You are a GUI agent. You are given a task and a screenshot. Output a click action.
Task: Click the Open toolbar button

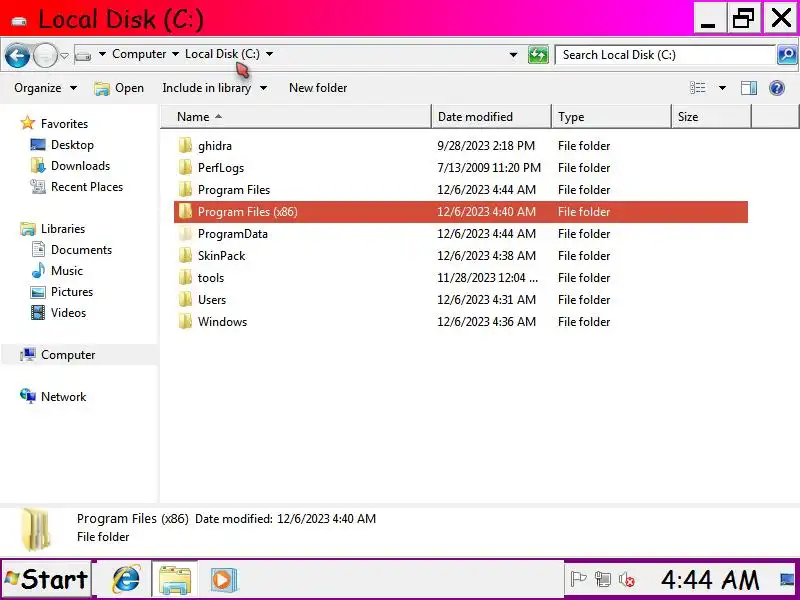tap(119, 88)
